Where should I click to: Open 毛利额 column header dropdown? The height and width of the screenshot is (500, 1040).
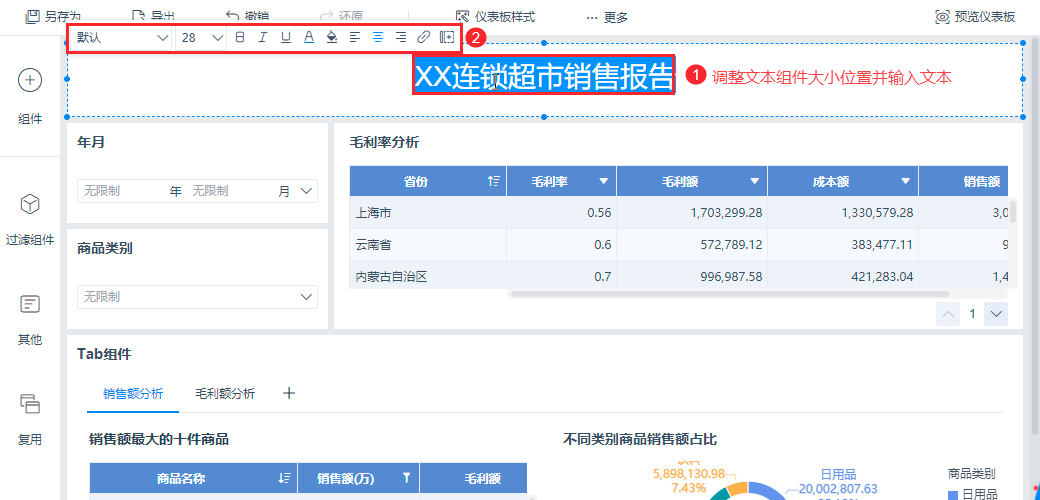click(x=754, y=181)
